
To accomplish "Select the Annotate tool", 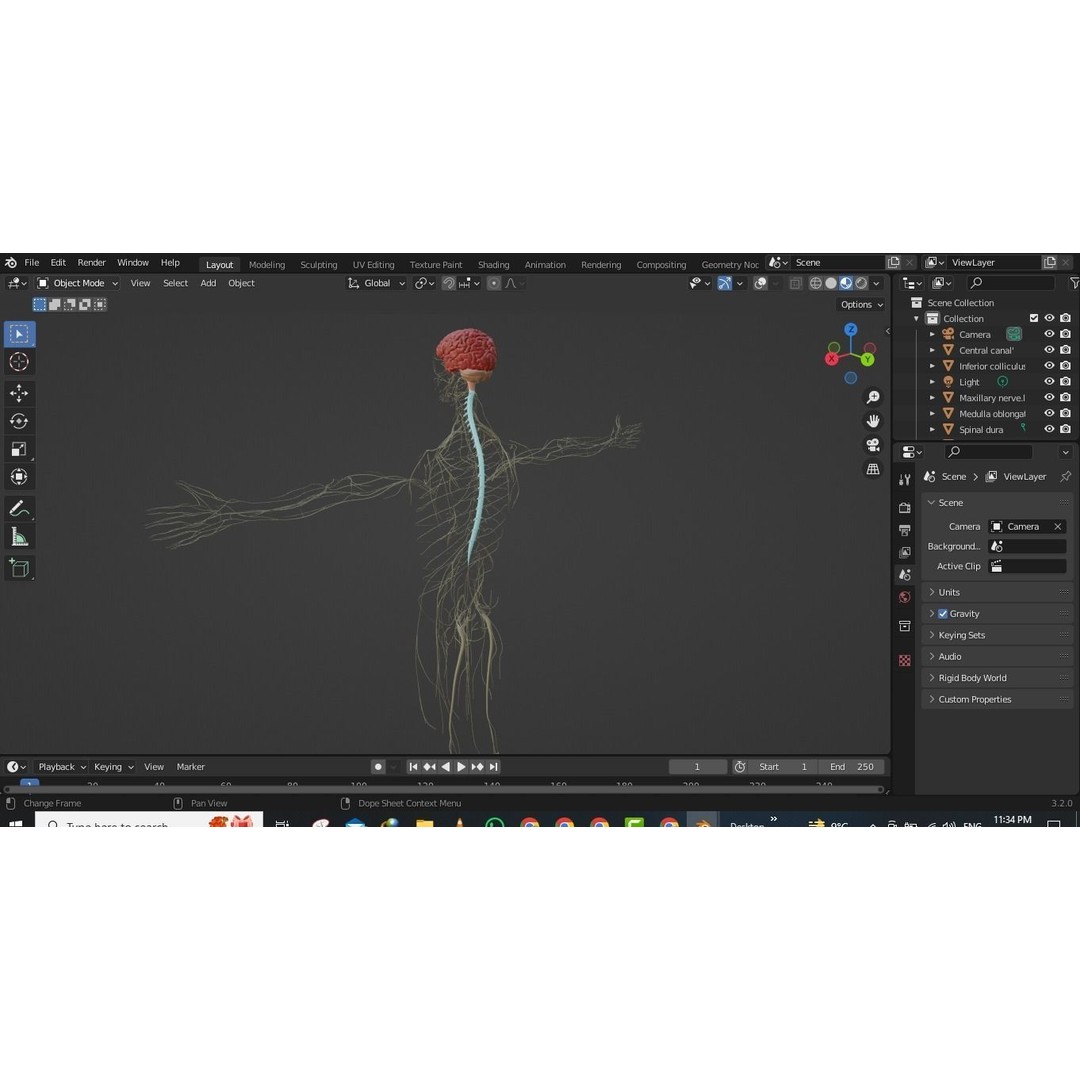I will [x=18, y=508].
